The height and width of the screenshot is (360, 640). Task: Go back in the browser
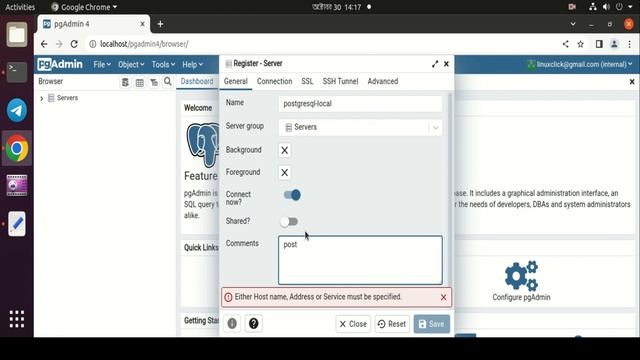[44, 44]
